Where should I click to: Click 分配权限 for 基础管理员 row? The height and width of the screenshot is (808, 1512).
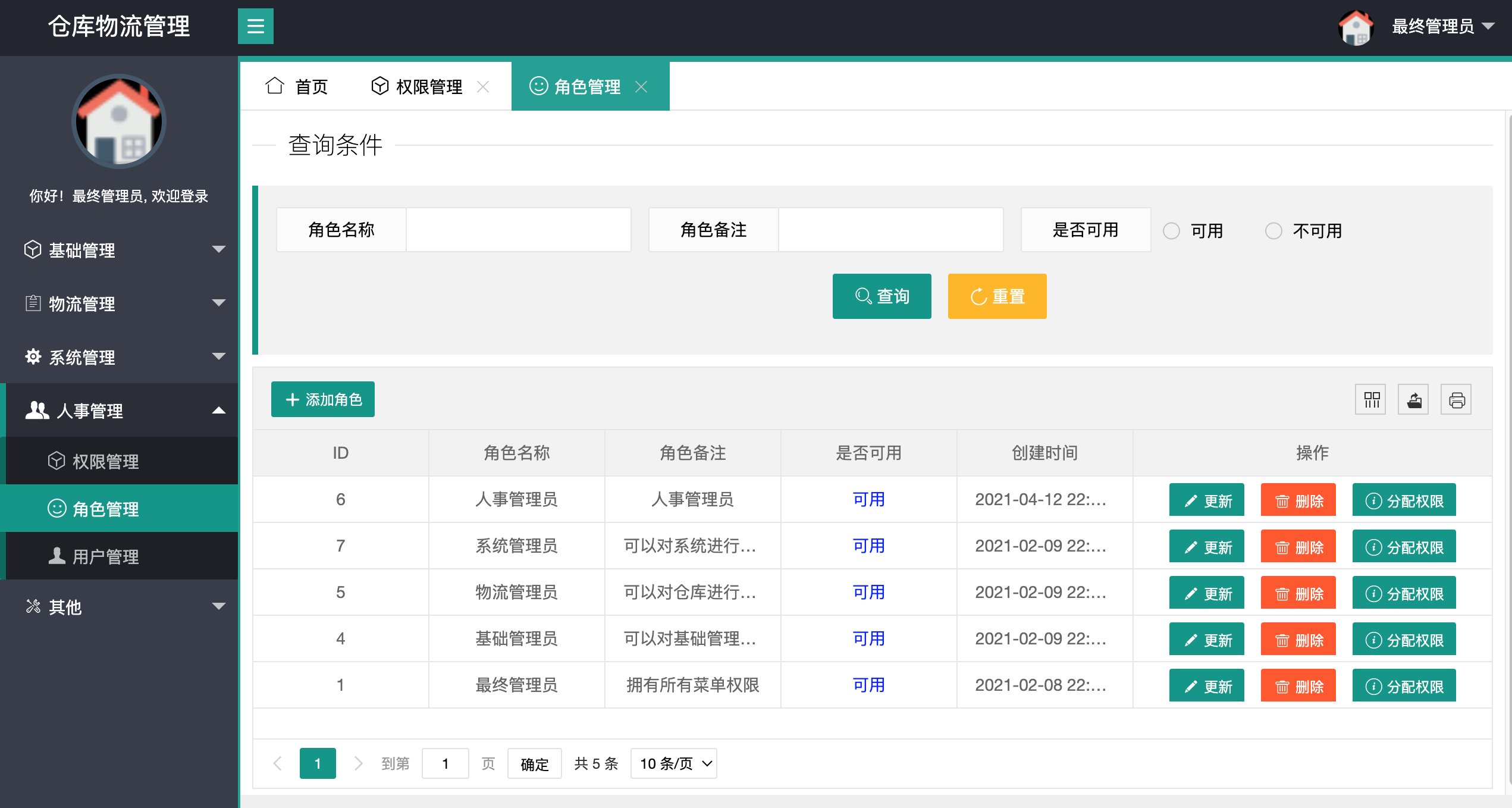(1404, 639)
